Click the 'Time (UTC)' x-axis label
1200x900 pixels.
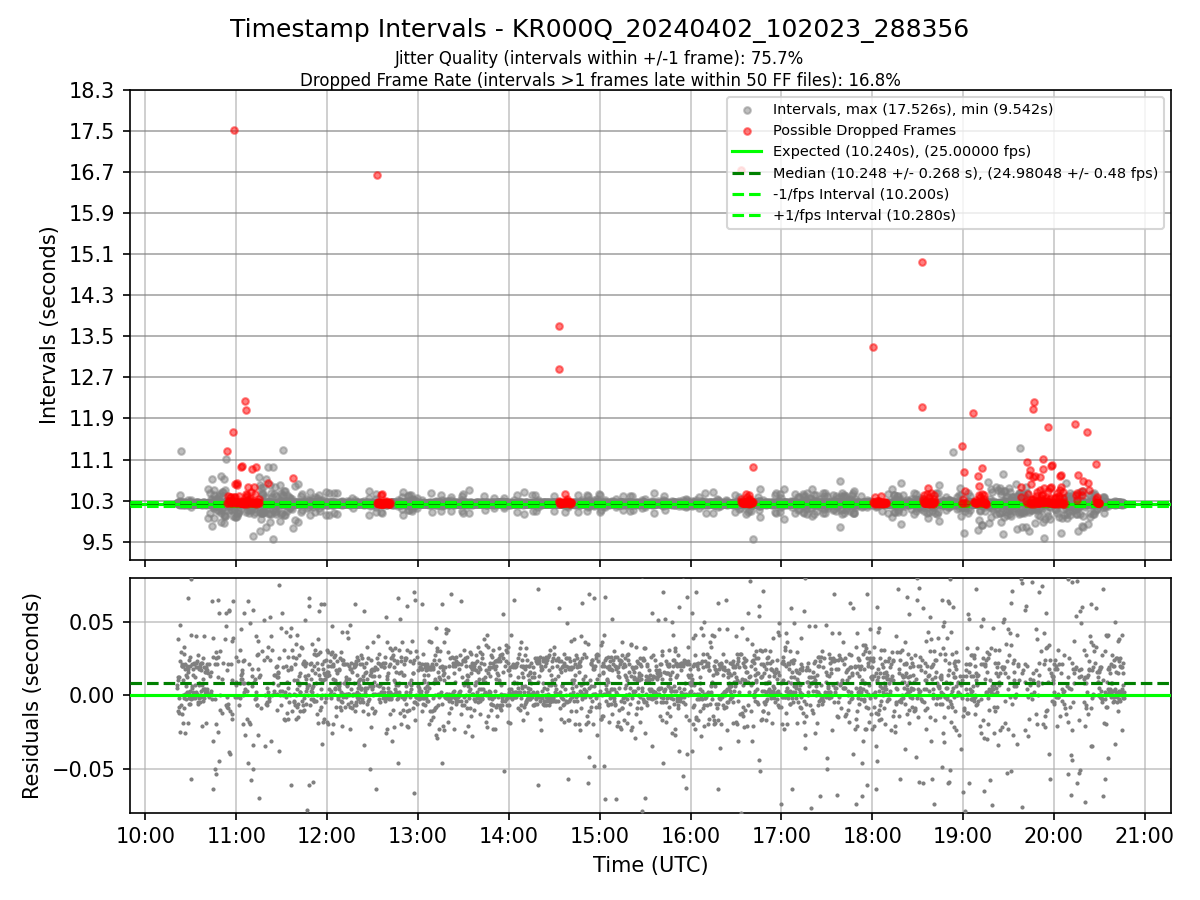tap(650, 865)
